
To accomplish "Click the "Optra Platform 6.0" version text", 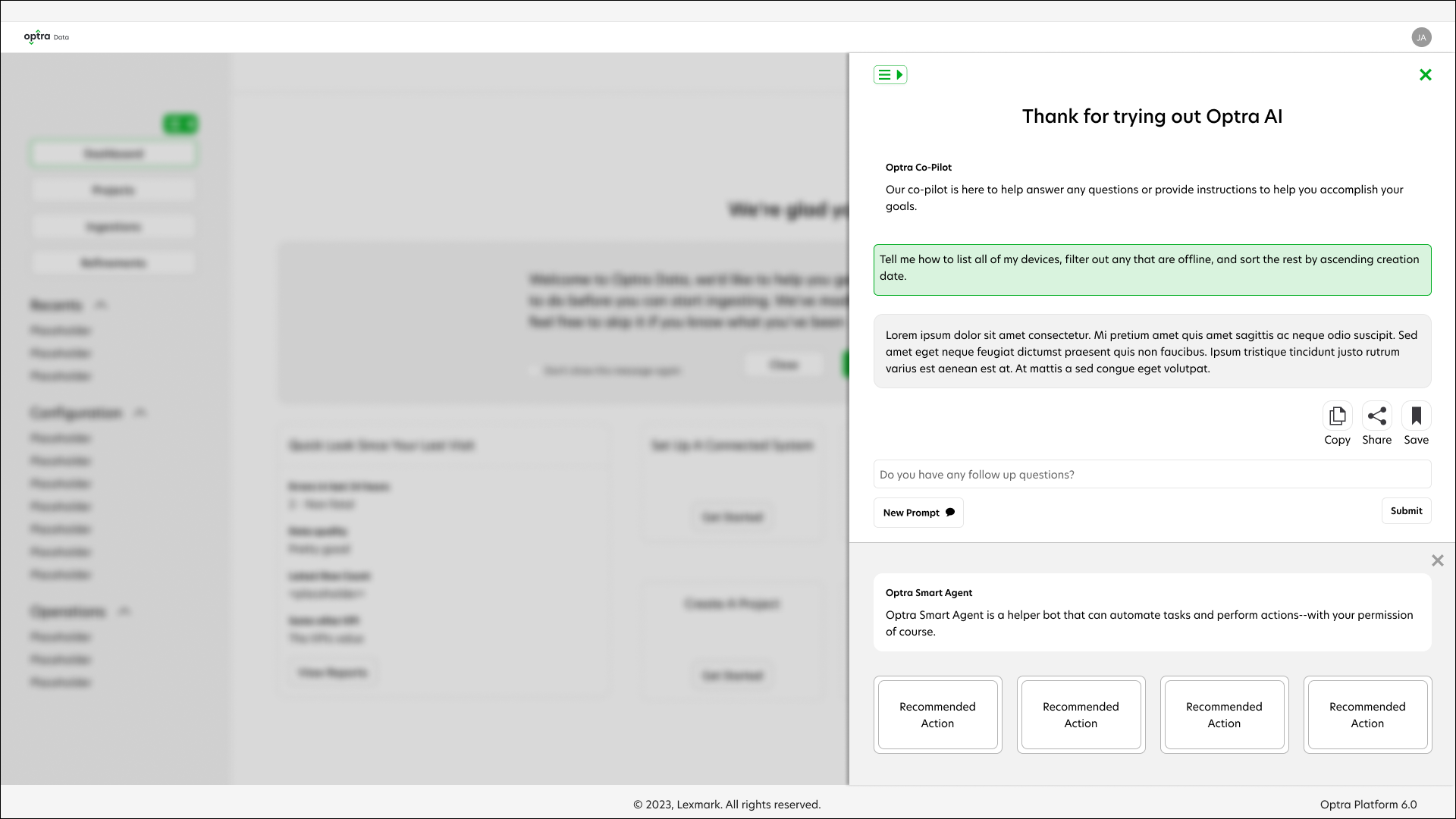I will (1368, 804).
